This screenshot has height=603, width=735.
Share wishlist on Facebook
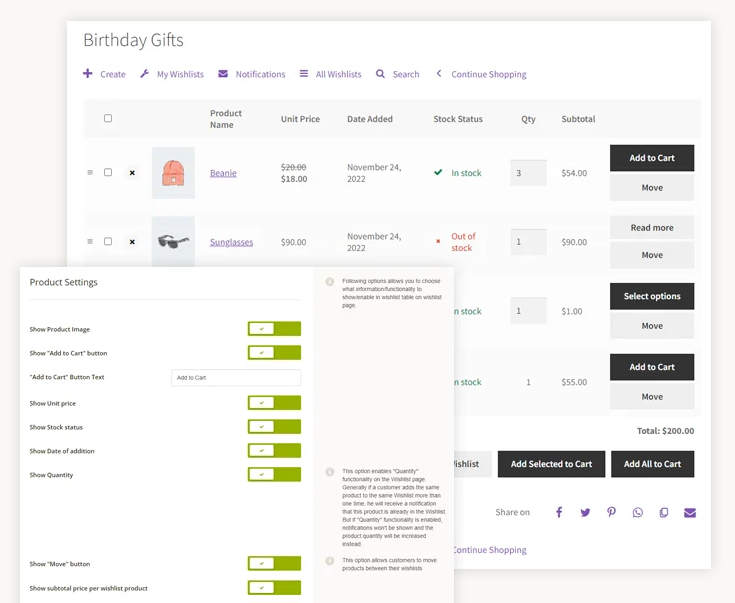coord(559,512)
